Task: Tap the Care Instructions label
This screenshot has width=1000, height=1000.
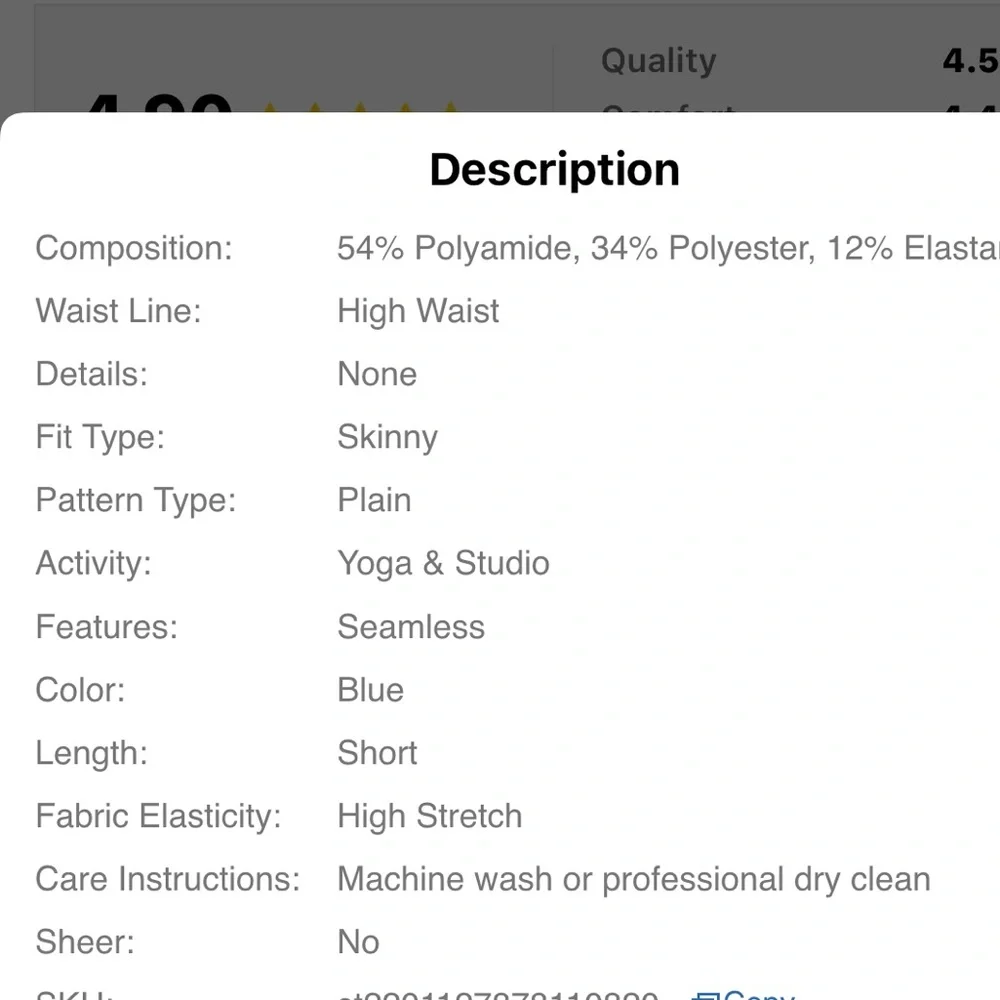Action: point(167,879)
